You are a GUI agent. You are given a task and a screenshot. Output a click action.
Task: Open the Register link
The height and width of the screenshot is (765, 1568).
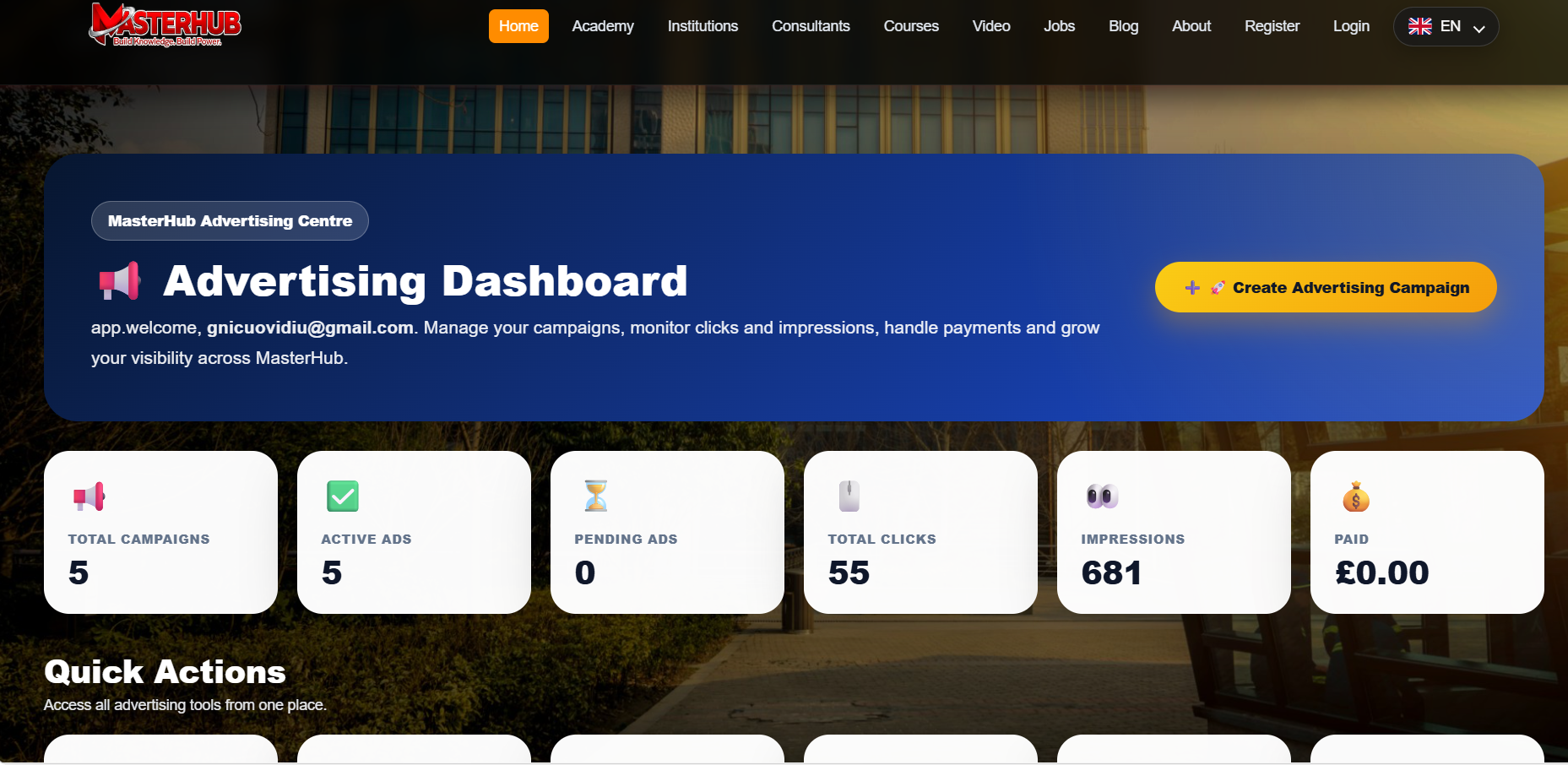coord(1272,26)
